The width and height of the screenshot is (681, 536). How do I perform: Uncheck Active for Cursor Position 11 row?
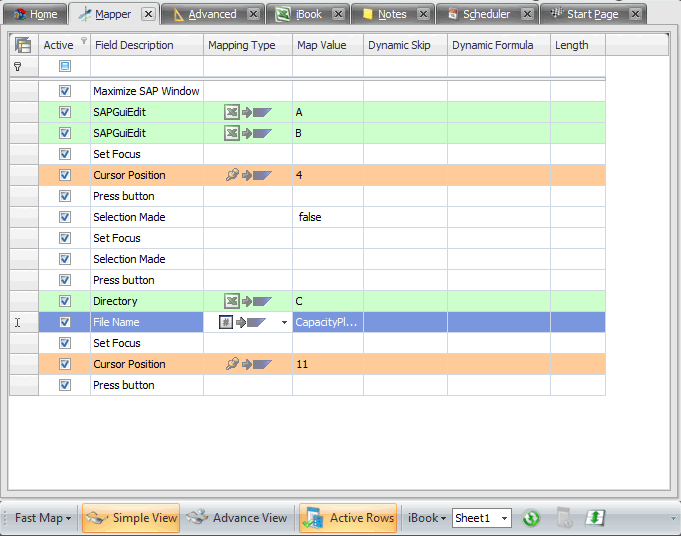[65, 364]
